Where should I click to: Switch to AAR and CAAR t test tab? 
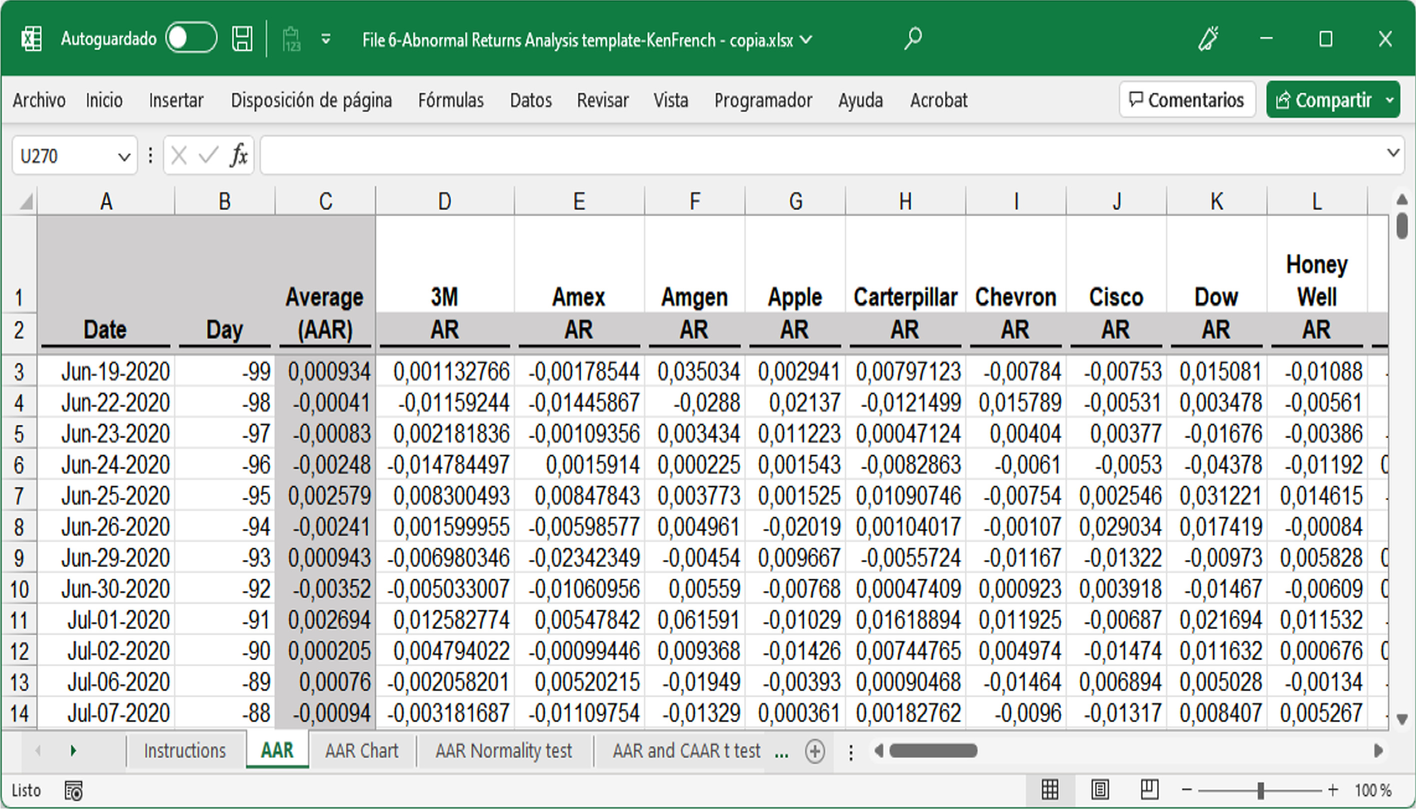pyautogui.click(x=687, y=751)
